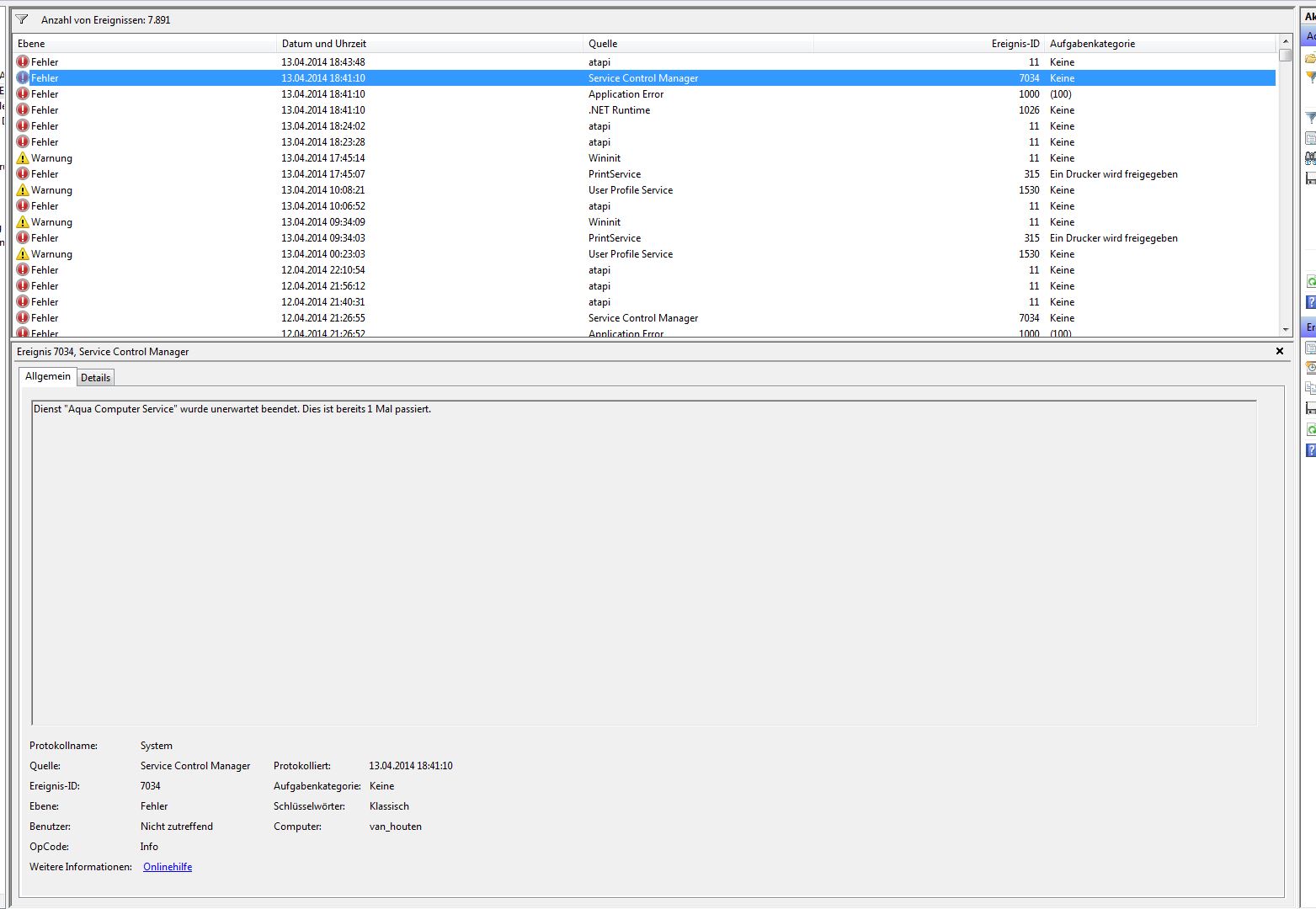This screenshot has width=1316, height=909.
Task: Click error icon of Service Control Manager 21:26:55 row
Action: click(x=23, y=317)
